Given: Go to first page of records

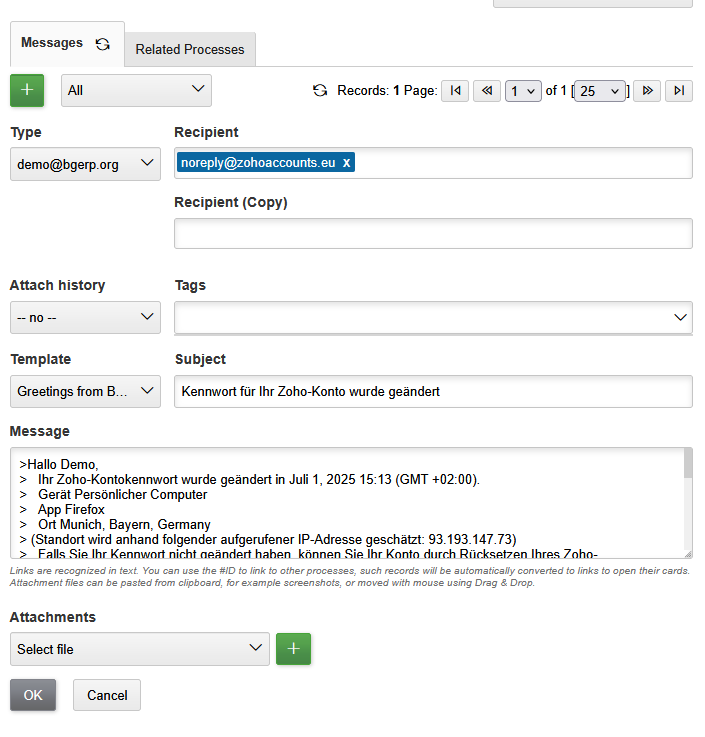Looking at the screenshot, I should click(455, 91).
